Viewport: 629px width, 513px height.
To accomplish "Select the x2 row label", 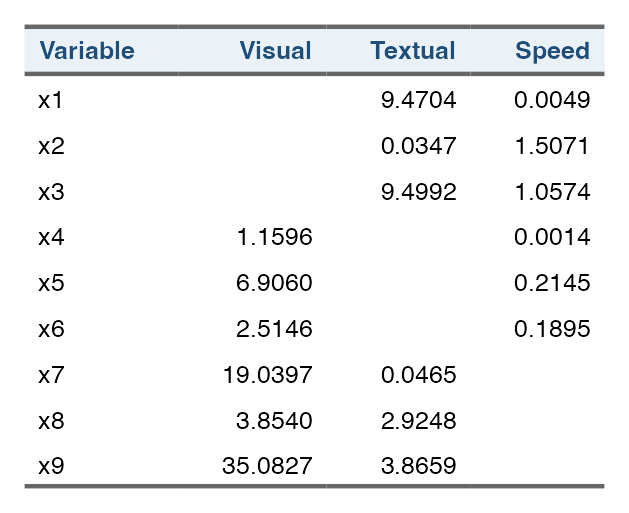I will point(51,146).
